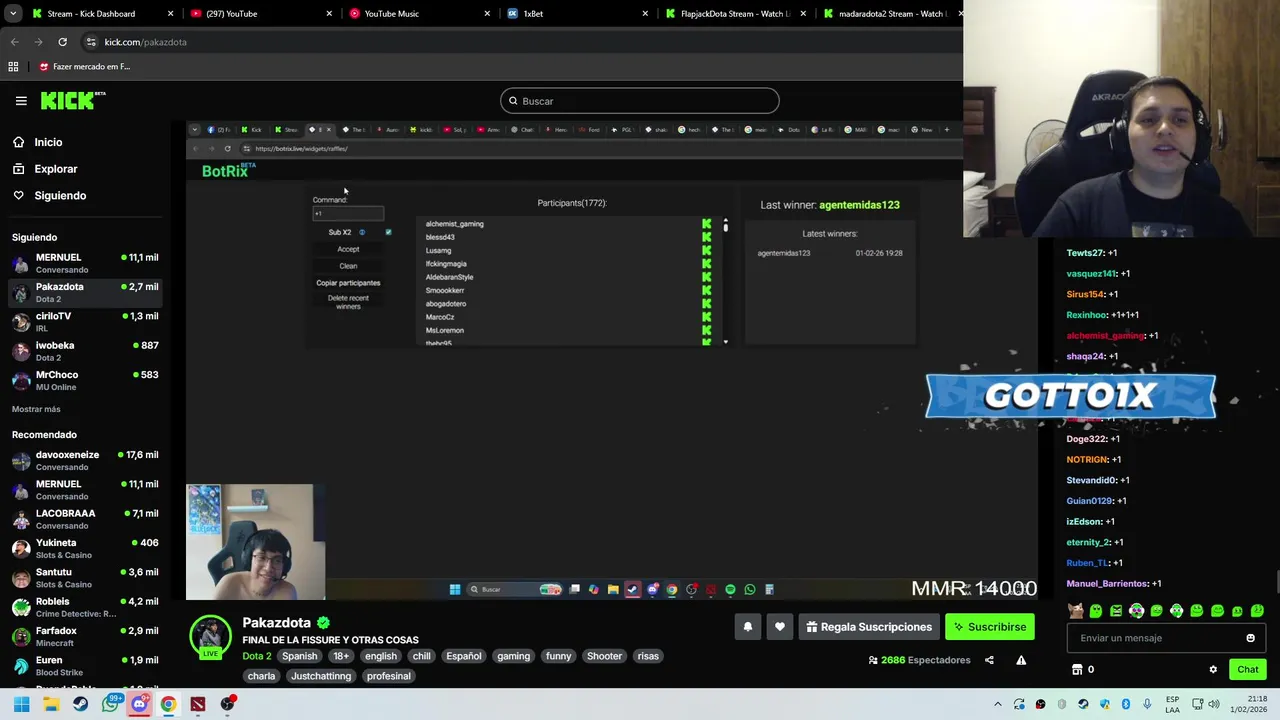Open the Fazer mercado bookmark
The image size is (1280, 720).
[85, 67]
